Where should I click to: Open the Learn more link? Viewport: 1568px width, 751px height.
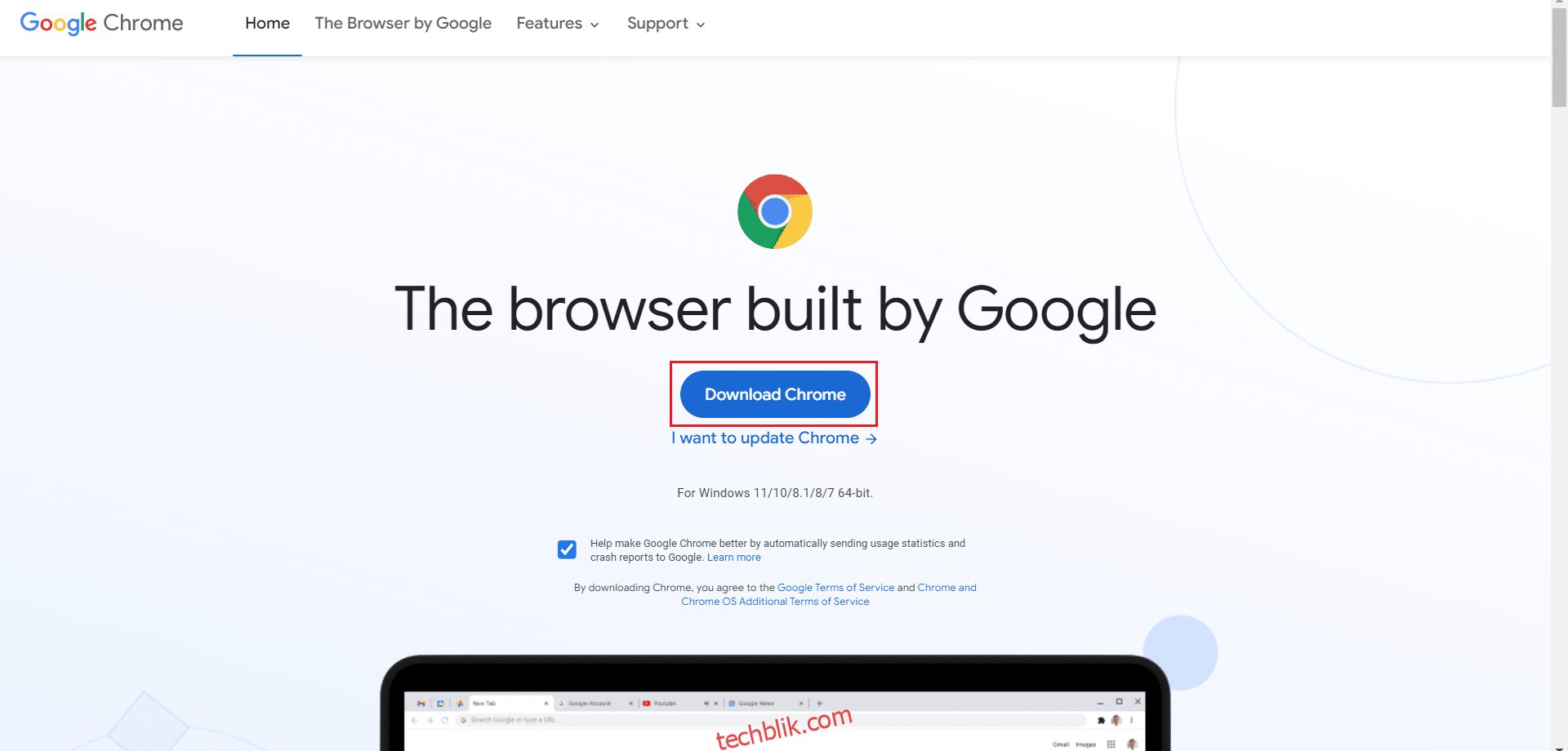[733, 558]
